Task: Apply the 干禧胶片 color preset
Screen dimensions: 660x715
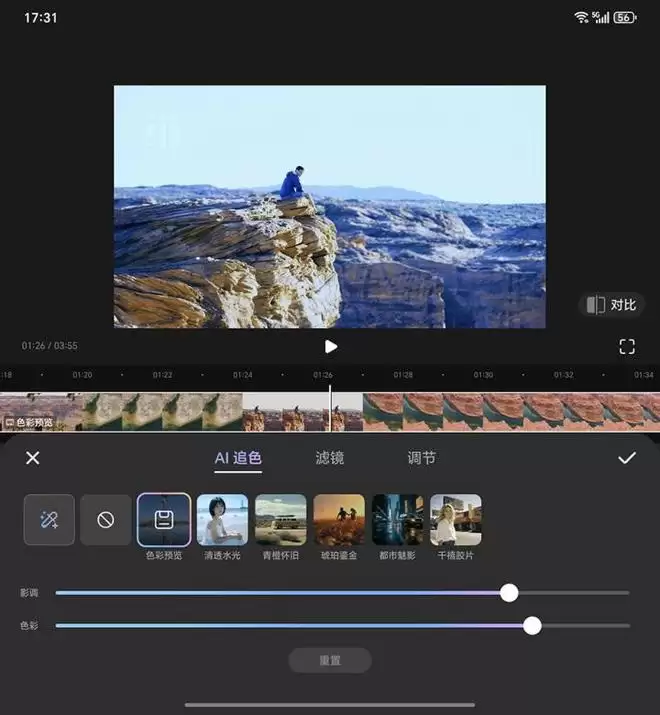Action: [x=456, y=520]
